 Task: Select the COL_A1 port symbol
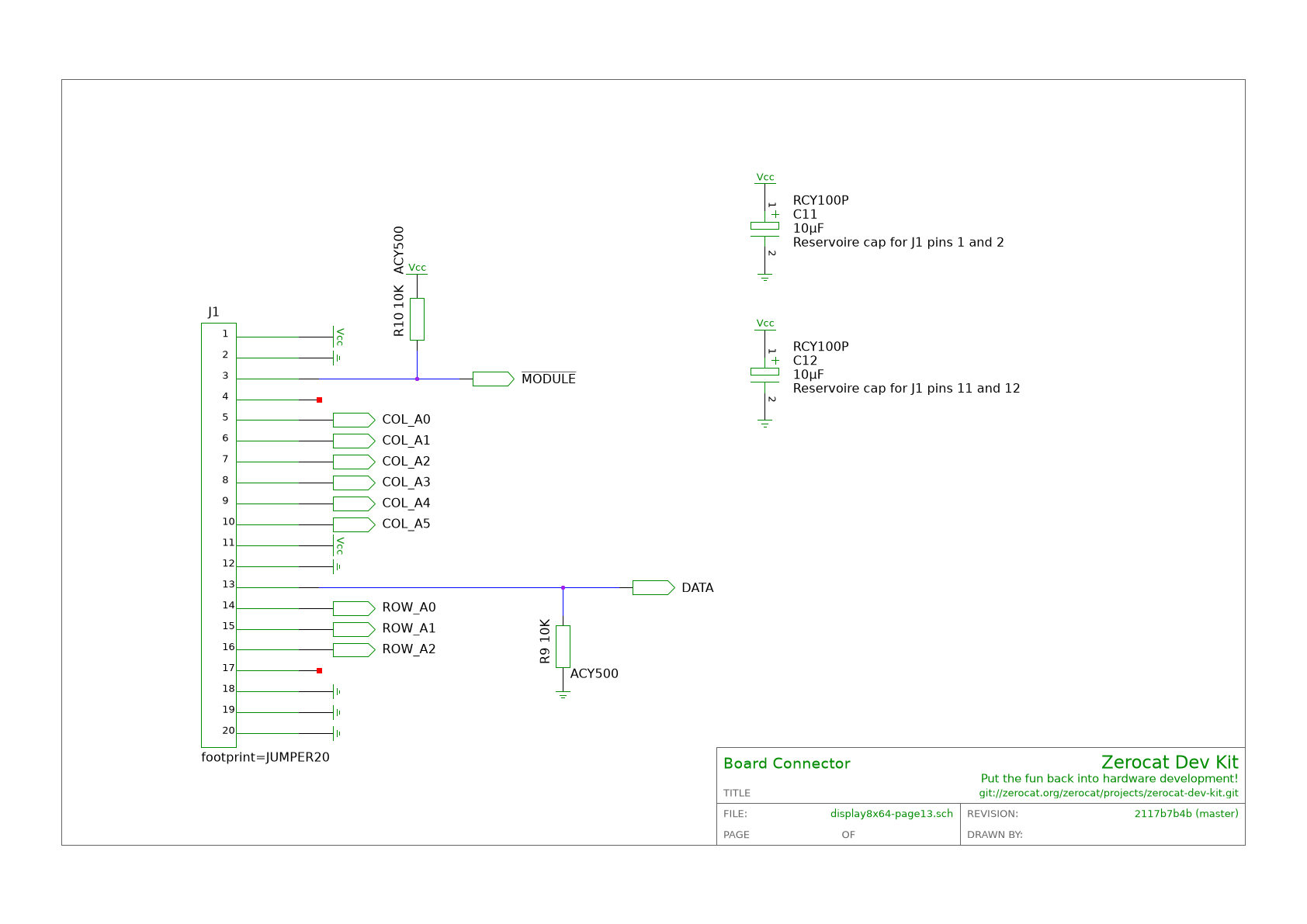click(354, 441)
